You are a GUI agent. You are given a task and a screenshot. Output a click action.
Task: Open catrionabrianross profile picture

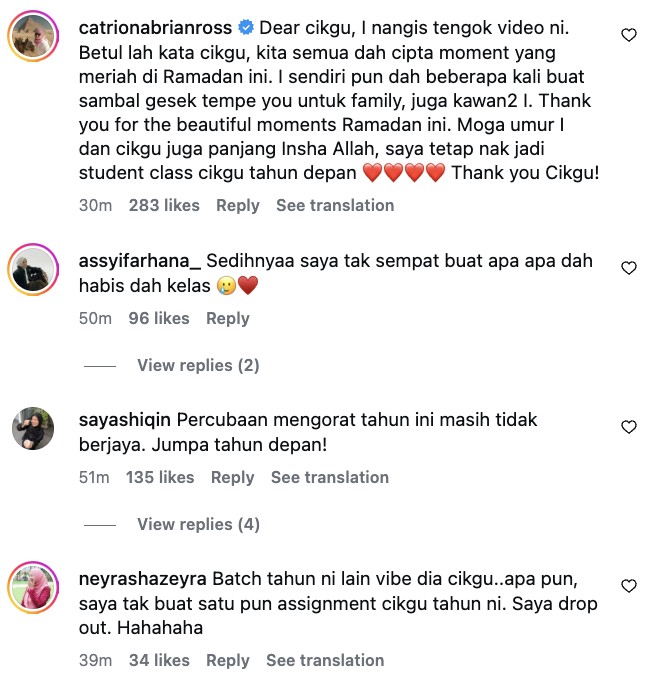click(x=33, y=36)
